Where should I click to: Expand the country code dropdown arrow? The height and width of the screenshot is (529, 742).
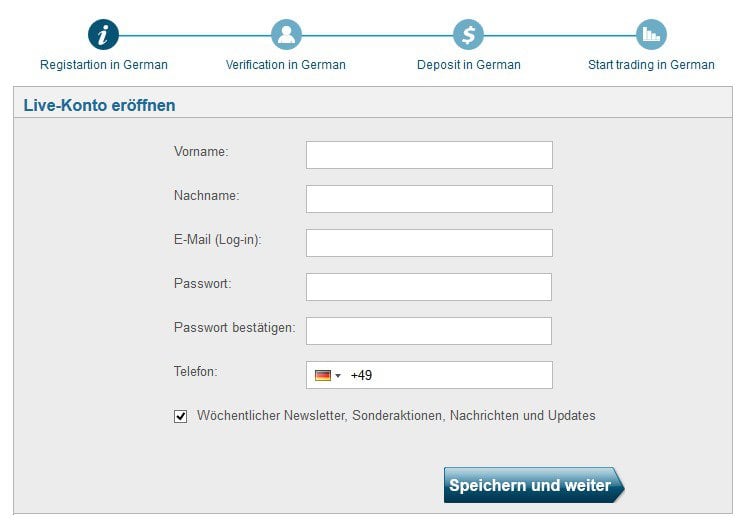click(338, 376)
